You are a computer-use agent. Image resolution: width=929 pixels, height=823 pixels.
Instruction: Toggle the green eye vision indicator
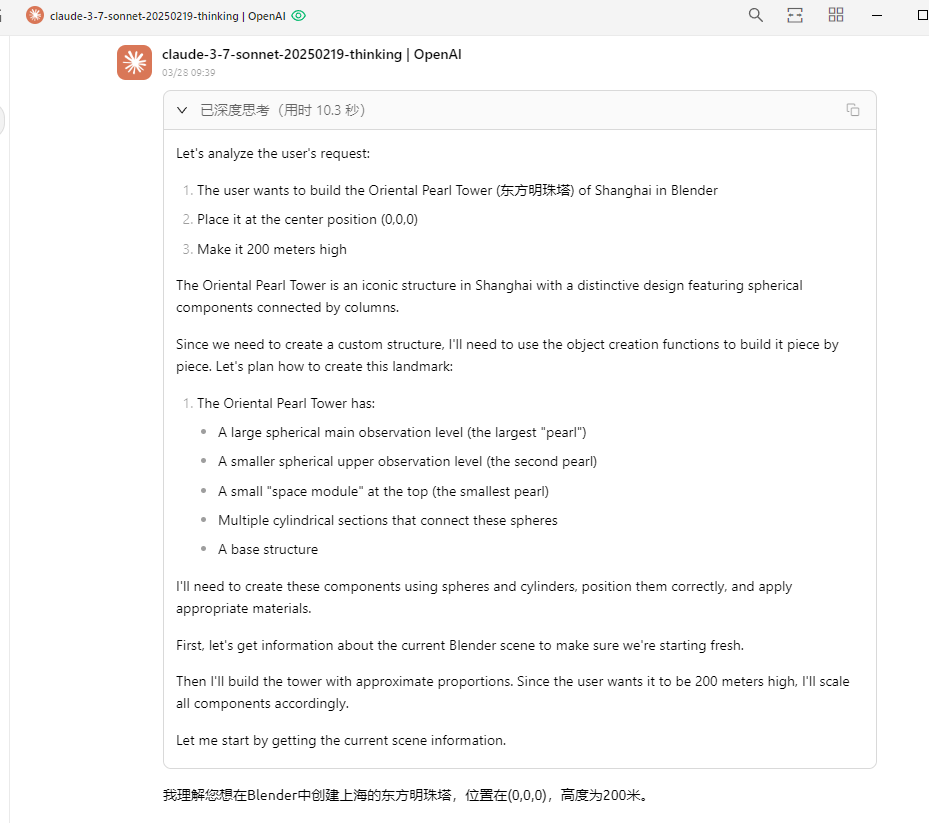pyautogui.click(x=299, y=16)
